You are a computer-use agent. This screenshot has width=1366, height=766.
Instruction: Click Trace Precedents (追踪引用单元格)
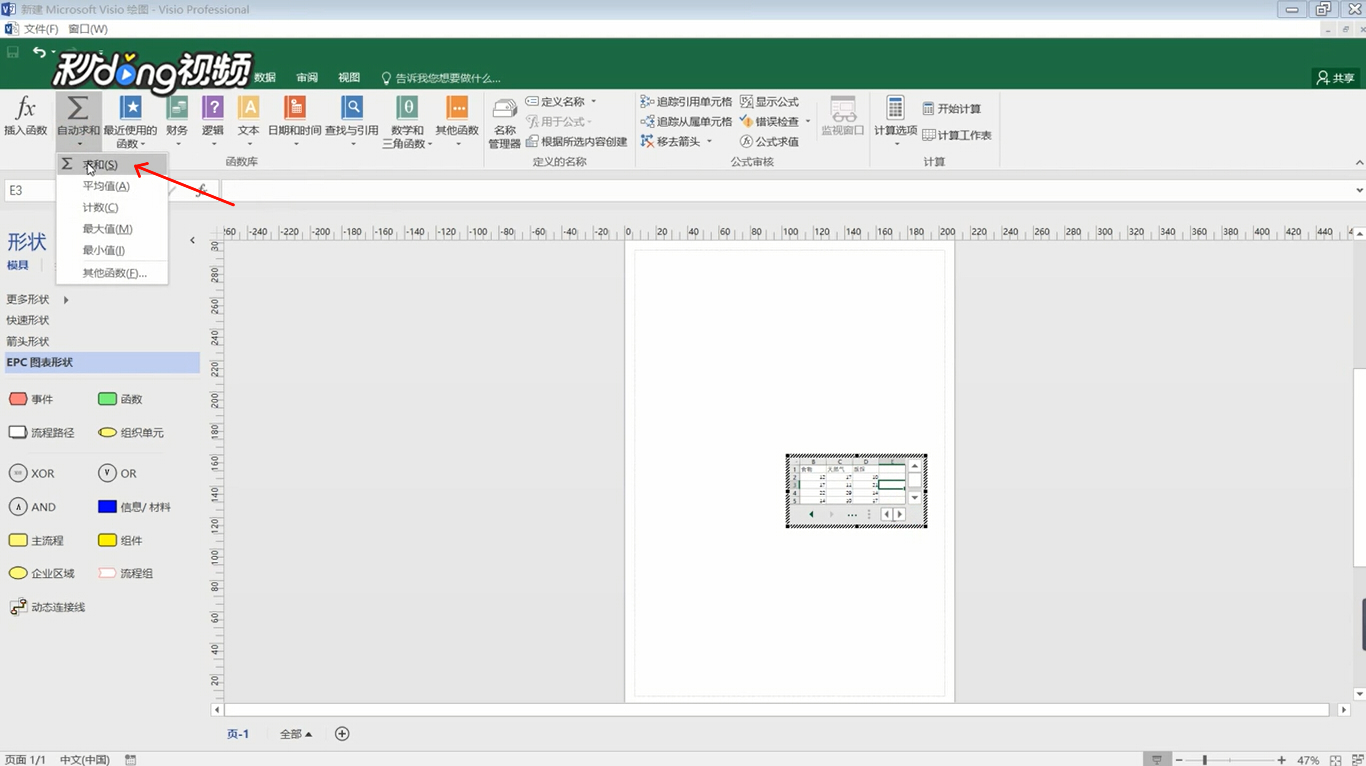(x=686, y=102)
